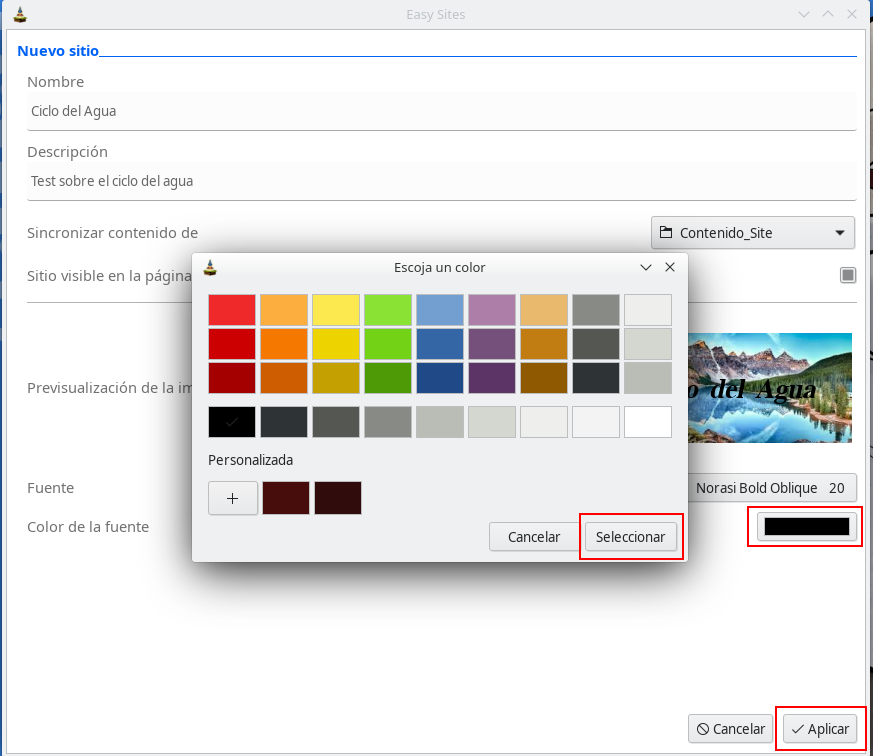Close the Escoja un color dialog
The height and width of the screenshot is (756, 873).
[670, 267]
